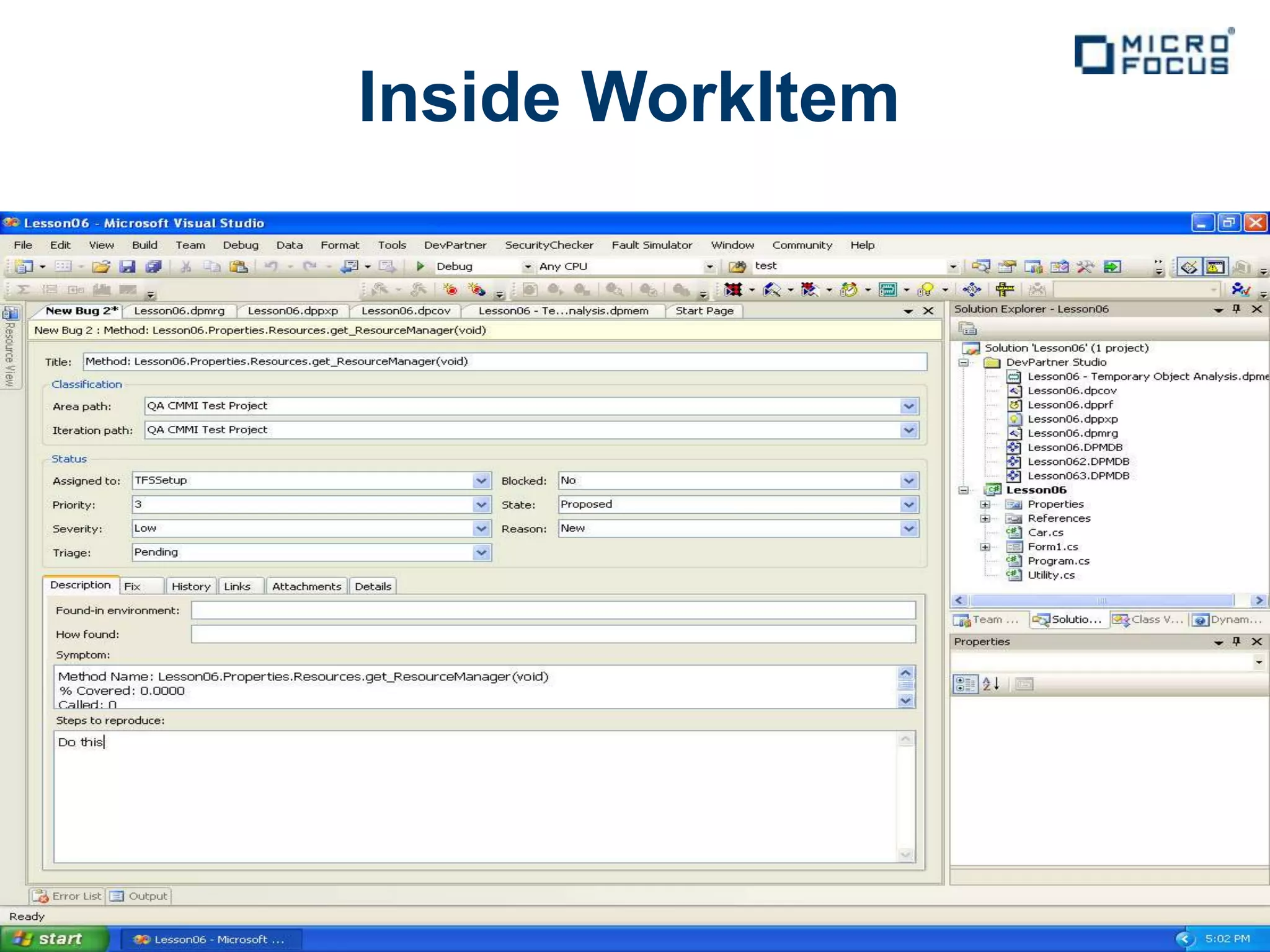1270x952 pixels.
Task: Click the DevPartner performance stopwatch icon
Action: [x=848, y=289]
